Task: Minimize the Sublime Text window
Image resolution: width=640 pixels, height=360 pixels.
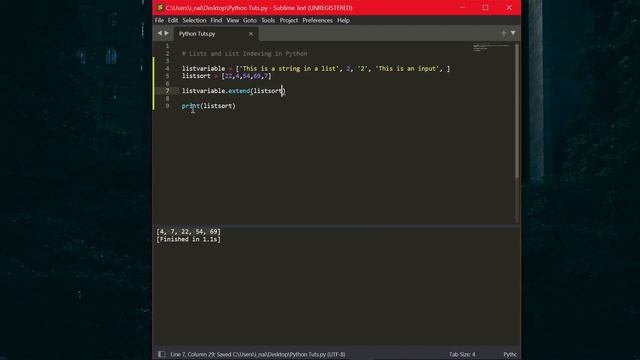Action: [462, 8]
